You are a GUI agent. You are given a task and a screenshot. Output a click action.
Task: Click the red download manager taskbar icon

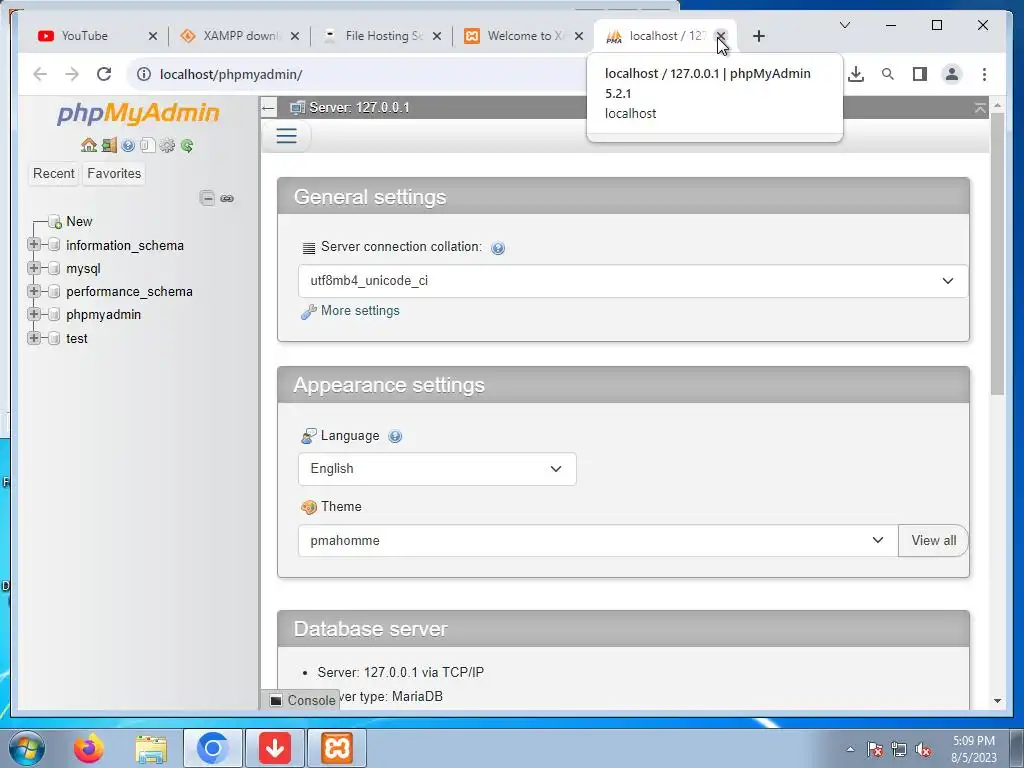(x=275, y=748)
